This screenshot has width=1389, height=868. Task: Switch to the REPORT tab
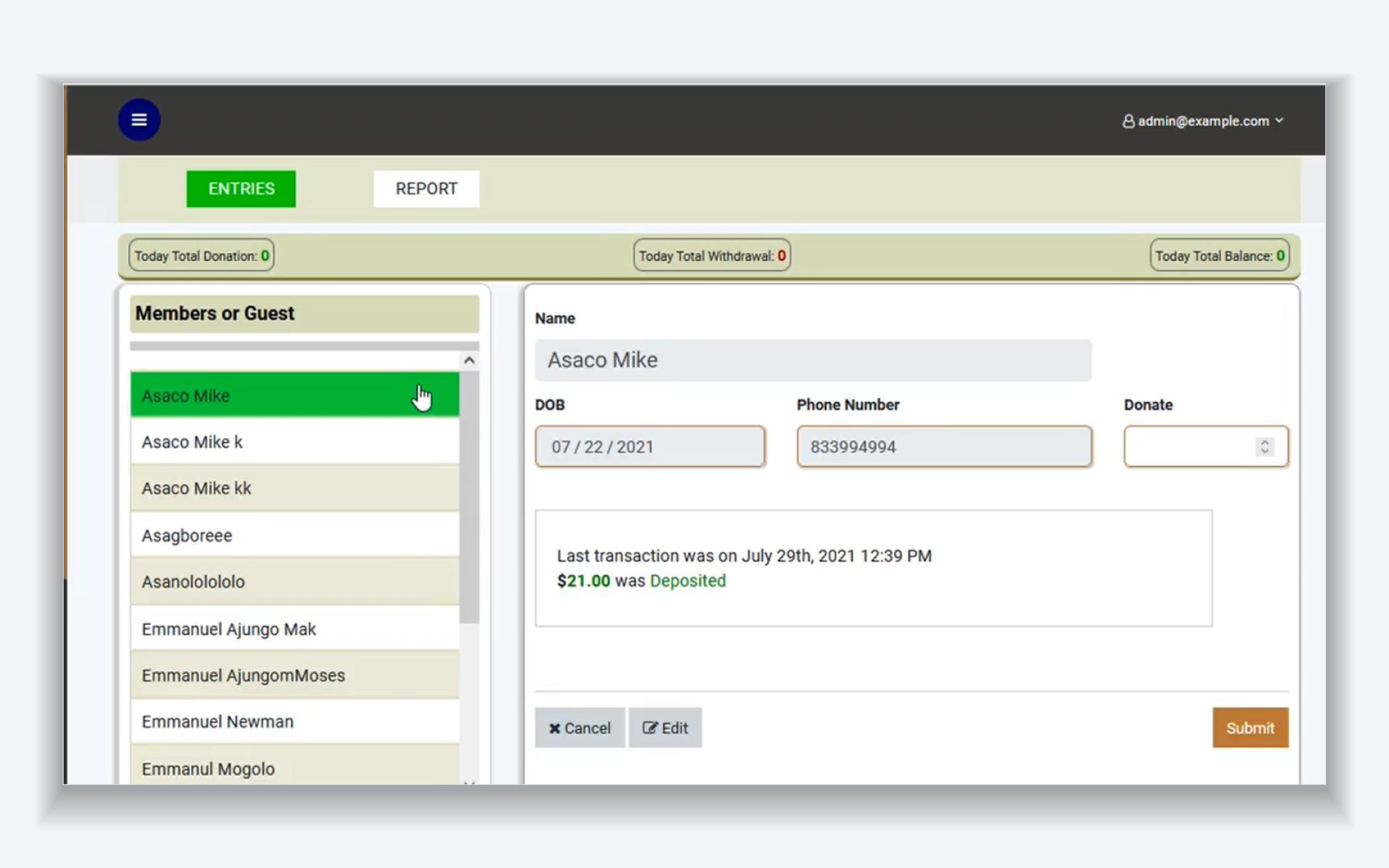point(426,189)
